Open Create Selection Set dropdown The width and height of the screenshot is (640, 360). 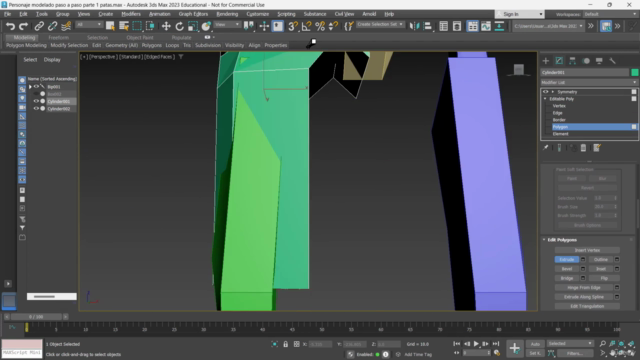click(380, 24)
